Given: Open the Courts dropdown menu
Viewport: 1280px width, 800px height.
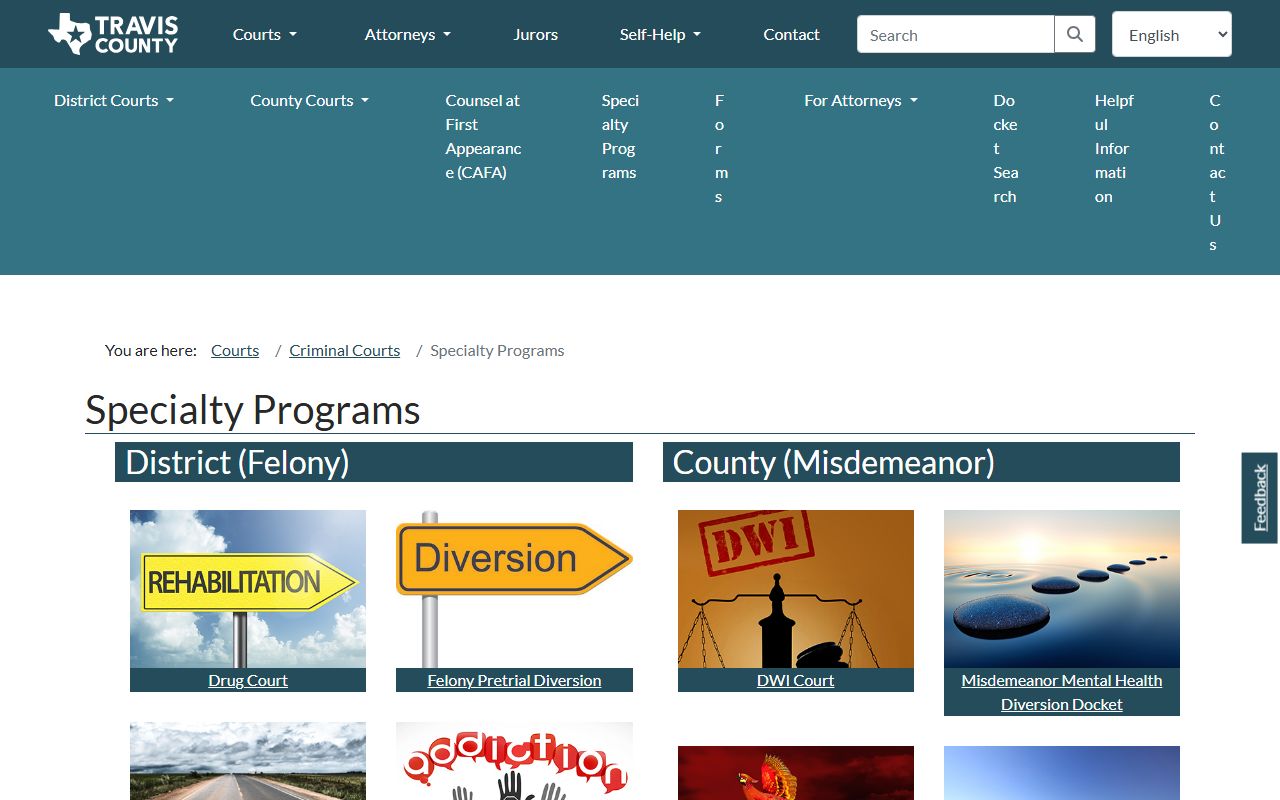Looking at the screenshot, I should 265,34.
